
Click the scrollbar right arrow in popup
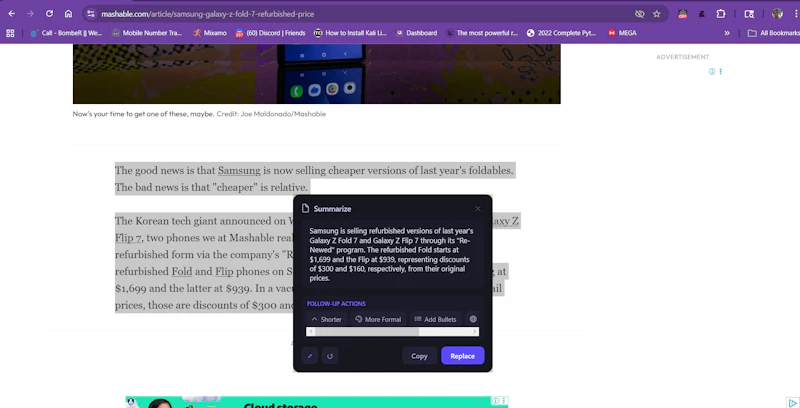click(474, 332)
